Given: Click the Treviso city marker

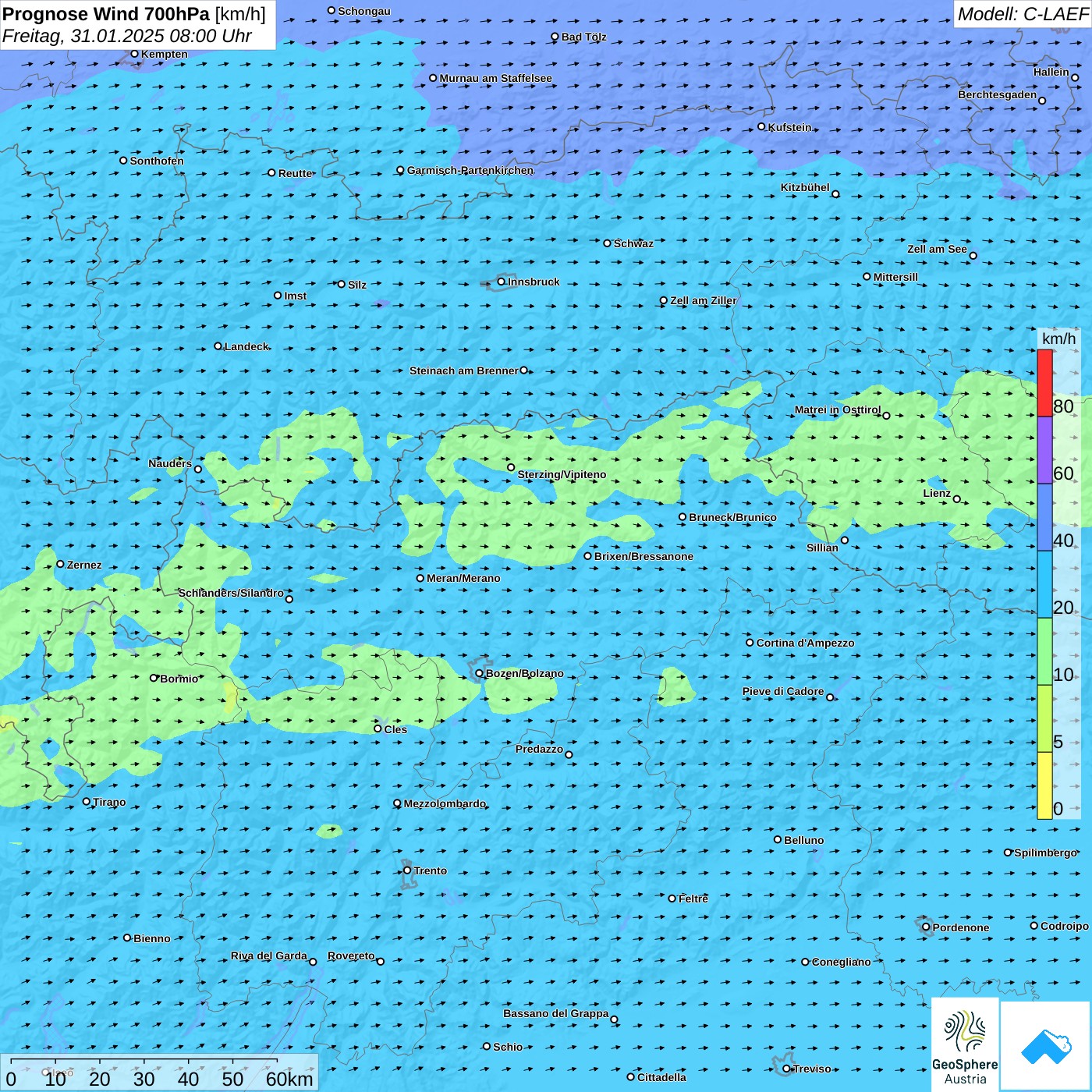Looking at the screenshot, I should click(x=786, y=1069).
